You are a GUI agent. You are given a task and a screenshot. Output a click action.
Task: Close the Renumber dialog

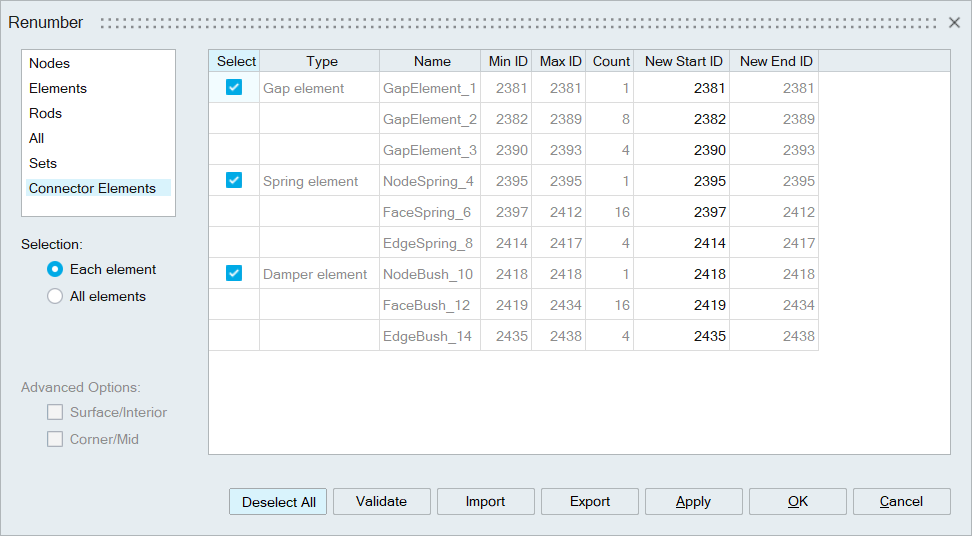click(954, 22)
